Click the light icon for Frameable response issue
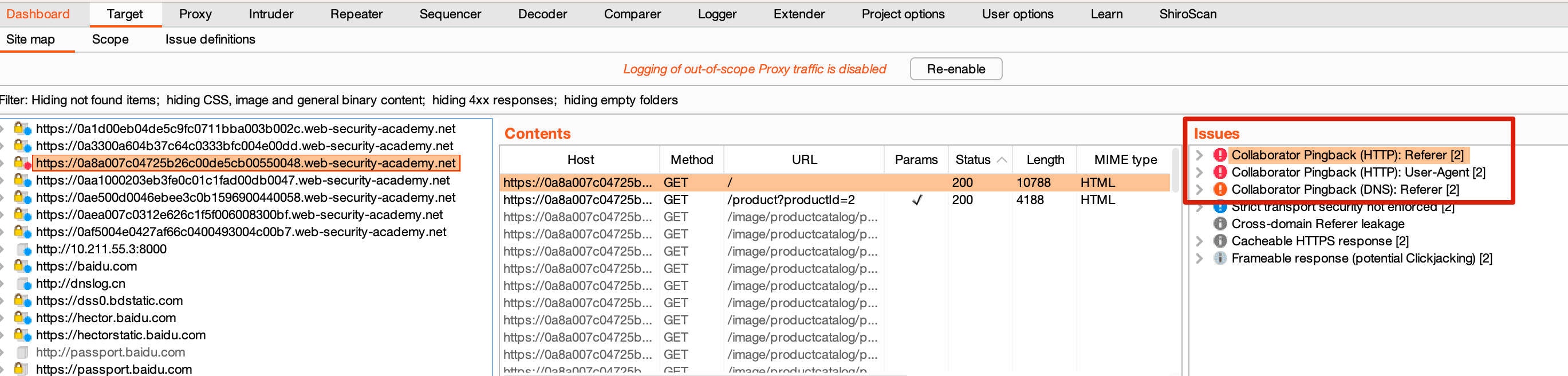Screen dimensions: 1568x376 (x=1220, y=258)
